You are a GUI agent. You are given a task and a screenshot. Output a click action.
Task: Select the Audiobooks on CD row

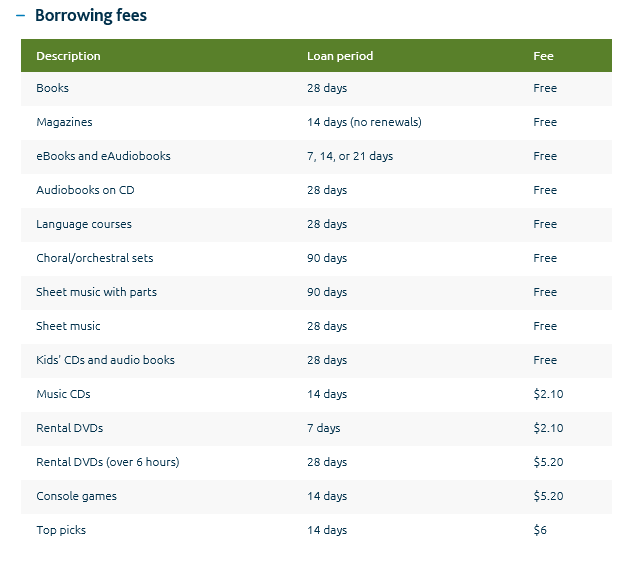85,190
